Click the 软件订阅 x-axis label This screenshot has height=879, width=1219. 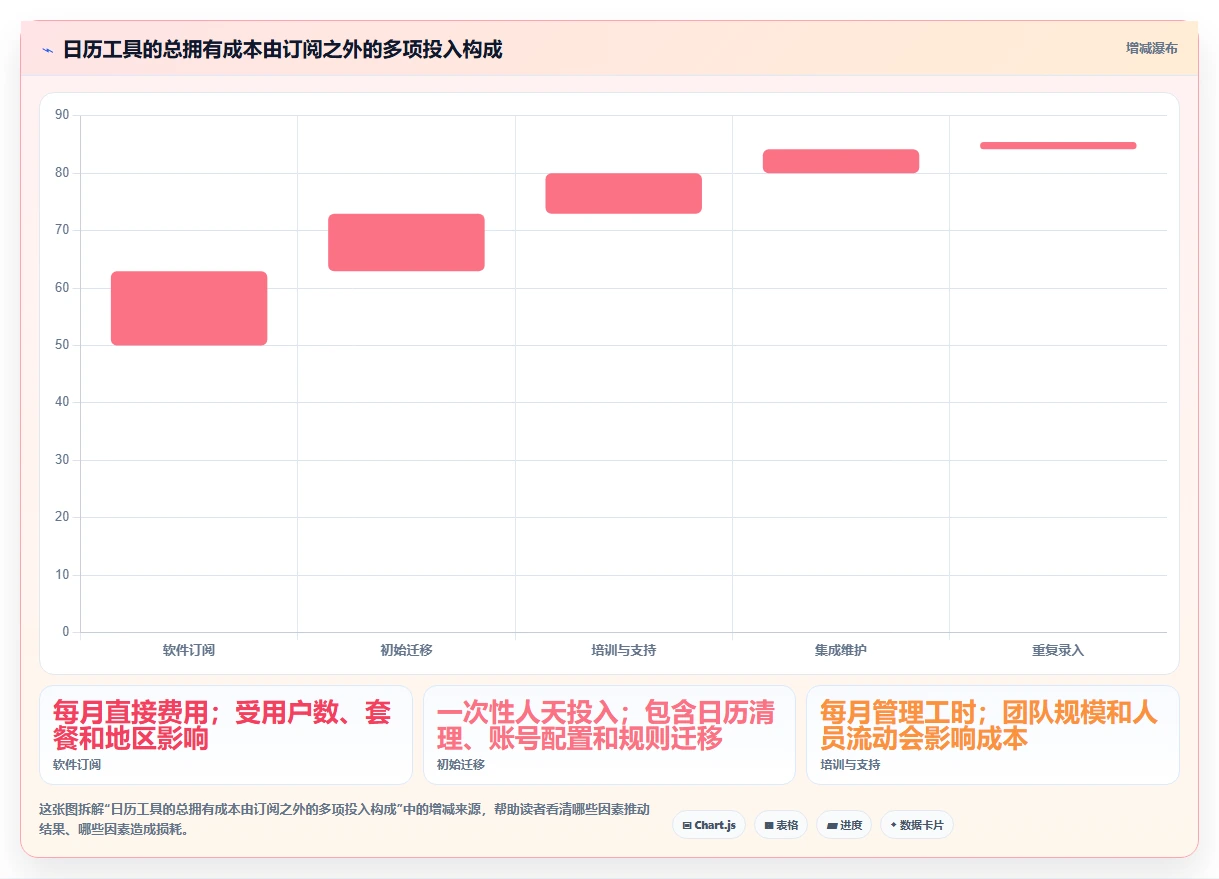(x=189, y=650)
